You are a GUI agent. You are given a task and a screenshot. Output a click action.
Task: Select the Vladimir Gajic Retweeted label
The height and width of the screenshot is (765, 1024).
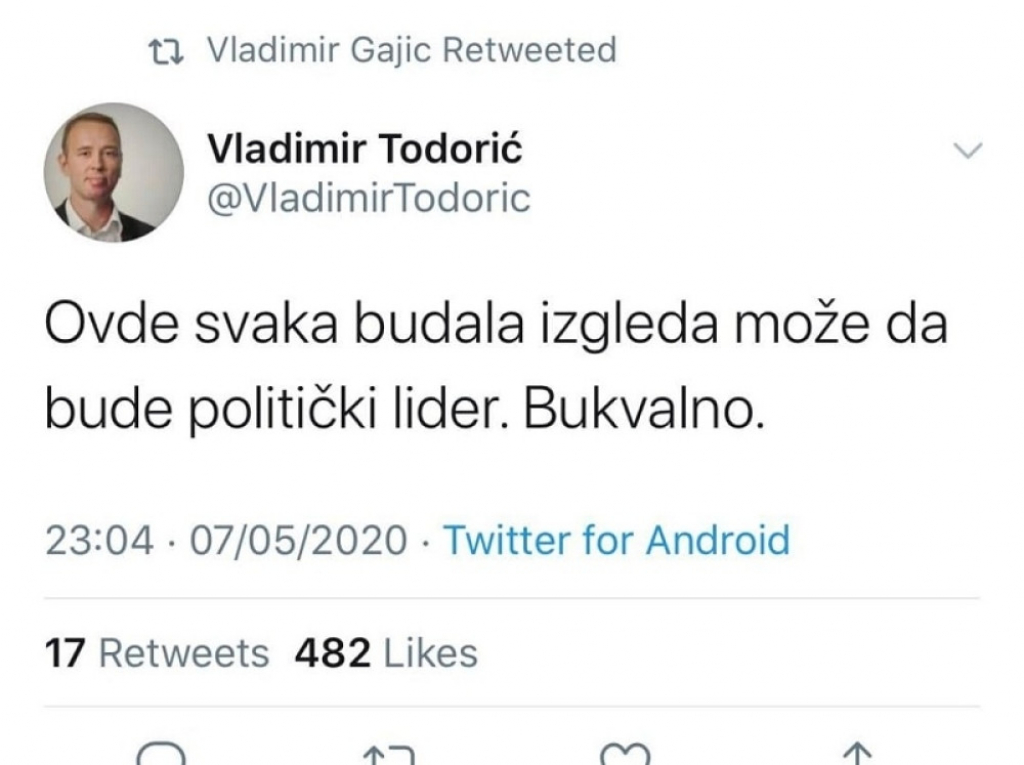pos(412,47)
